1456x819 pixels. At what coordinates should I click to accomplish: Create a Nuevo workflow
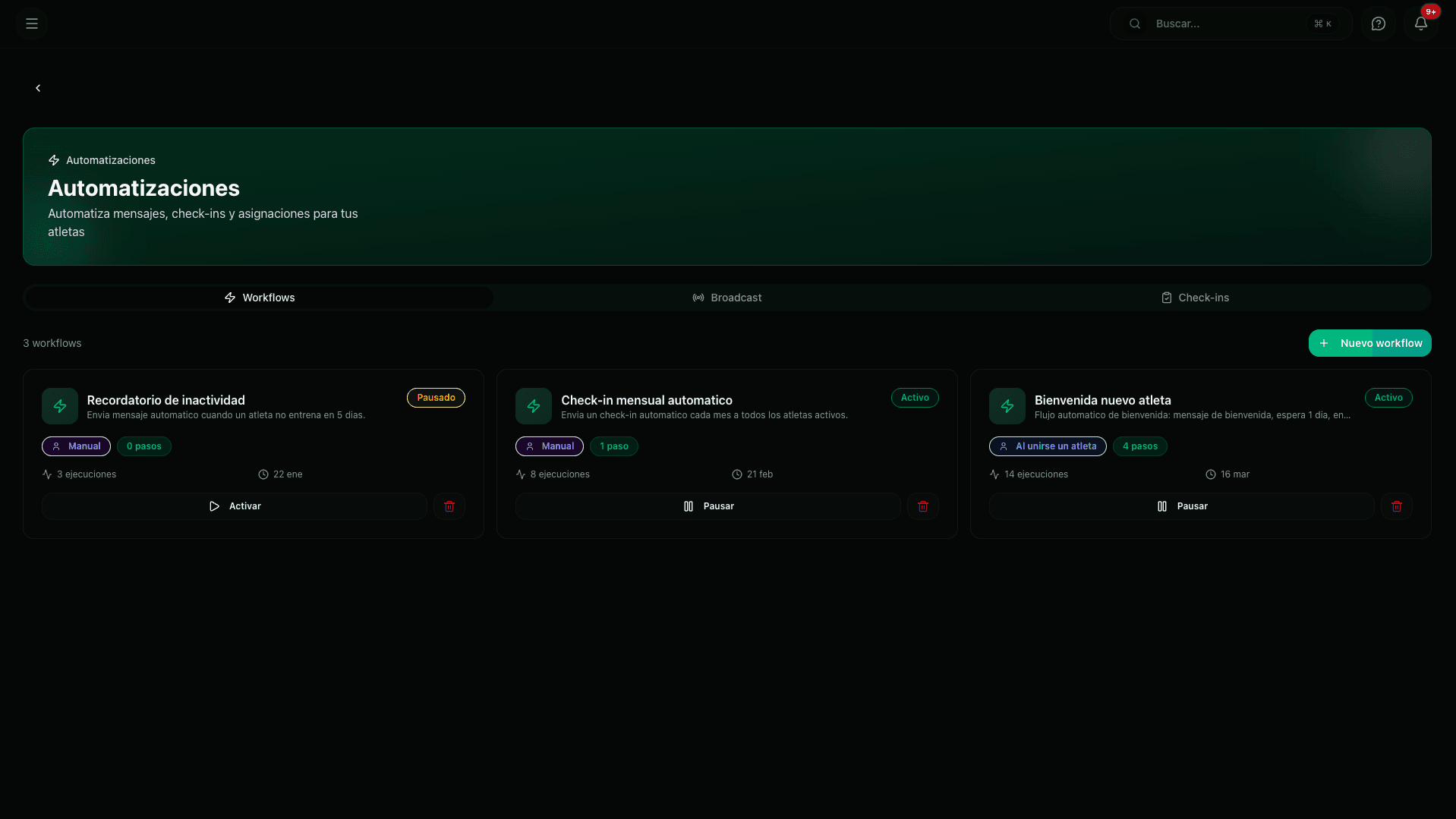tap(1369, 343)
